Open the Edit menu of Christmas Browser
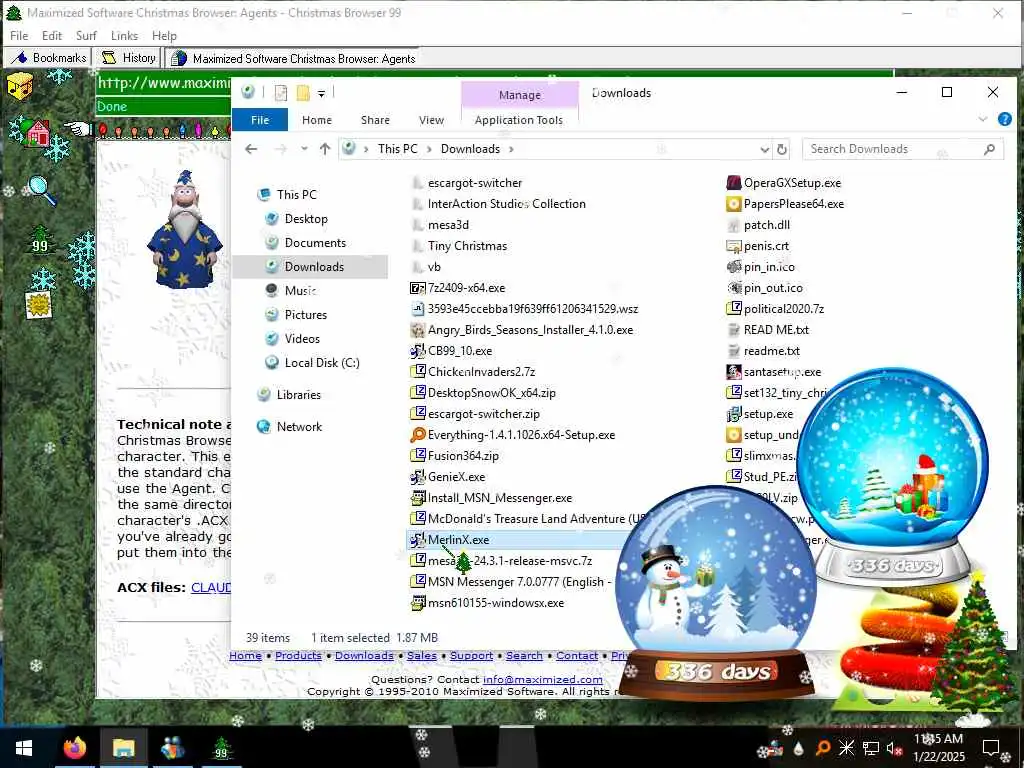The height and width of the screenshot is (768, 1024). (52, 36)
